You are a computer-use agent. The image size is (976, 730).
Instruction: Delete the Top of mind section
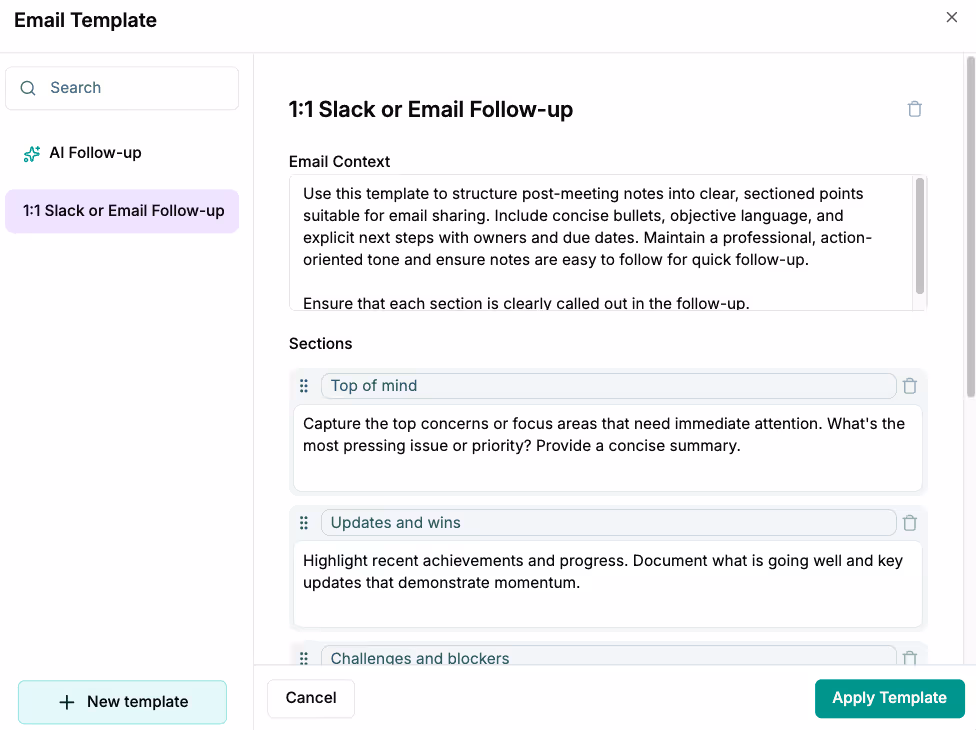pos(909,385)
